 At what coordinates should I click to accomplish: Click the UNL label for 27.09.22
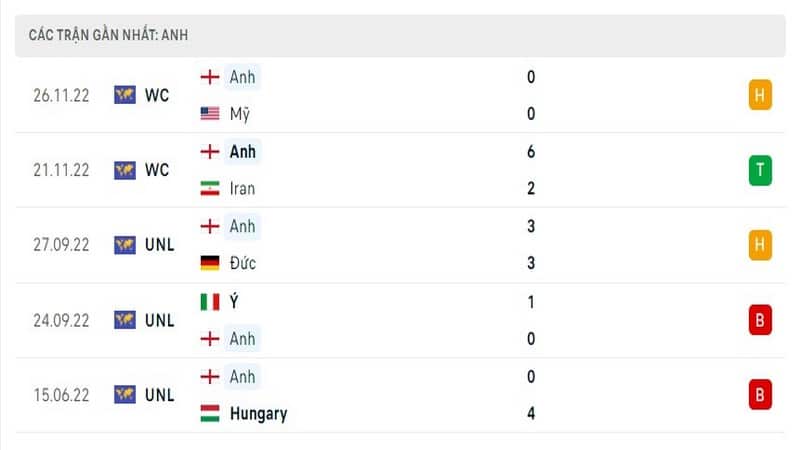(160, 245)
